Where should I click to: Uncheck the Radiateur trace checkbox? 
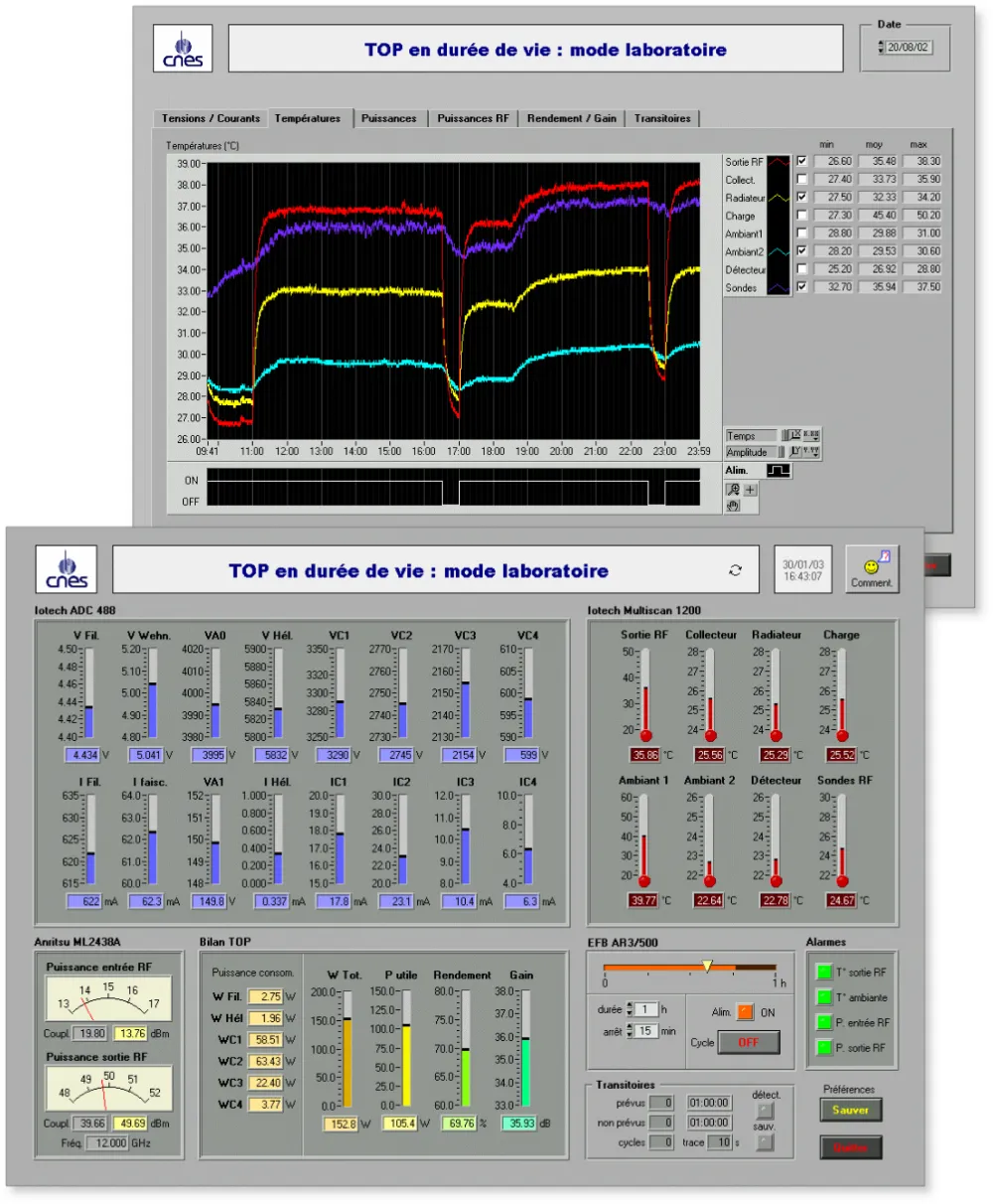point(802,197)
